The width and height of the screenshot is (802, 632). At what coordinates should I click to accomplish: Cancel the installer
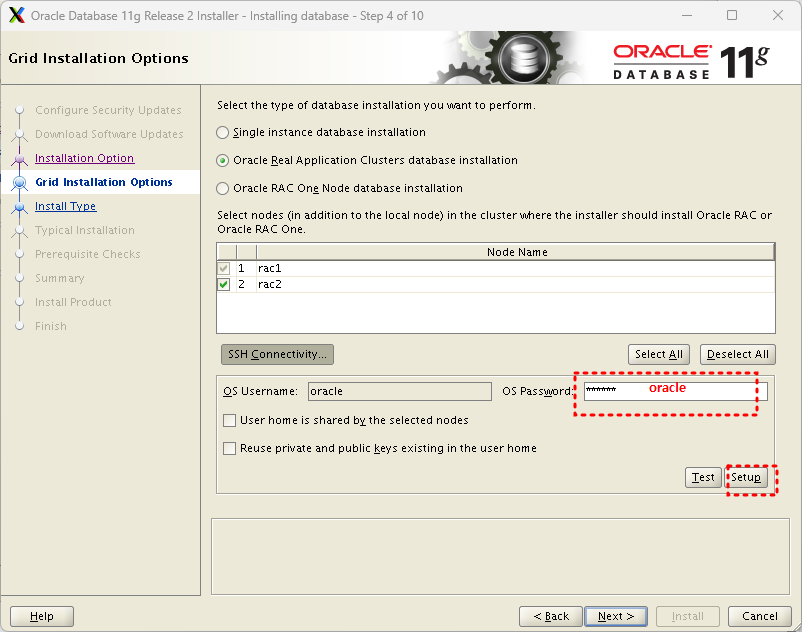(760, 616)
